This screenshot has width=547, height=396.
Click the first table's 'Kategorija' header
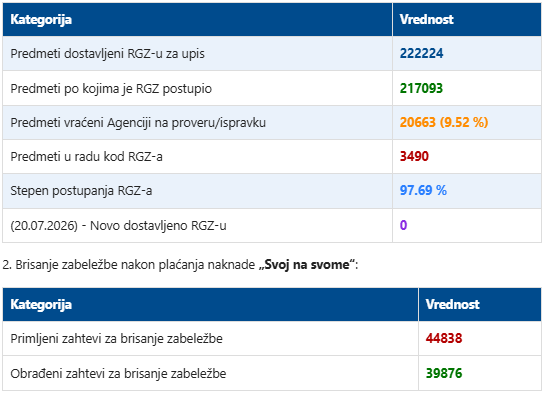pos(41,20)
